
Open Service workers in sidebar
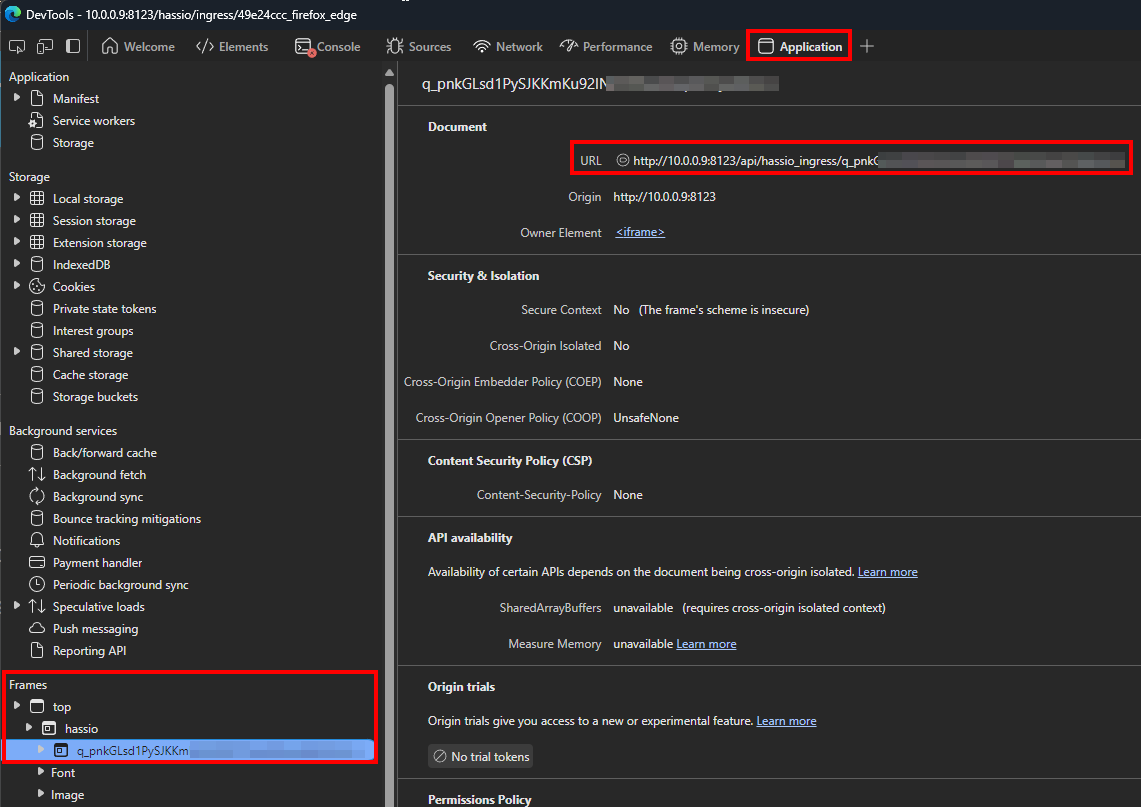94,121
